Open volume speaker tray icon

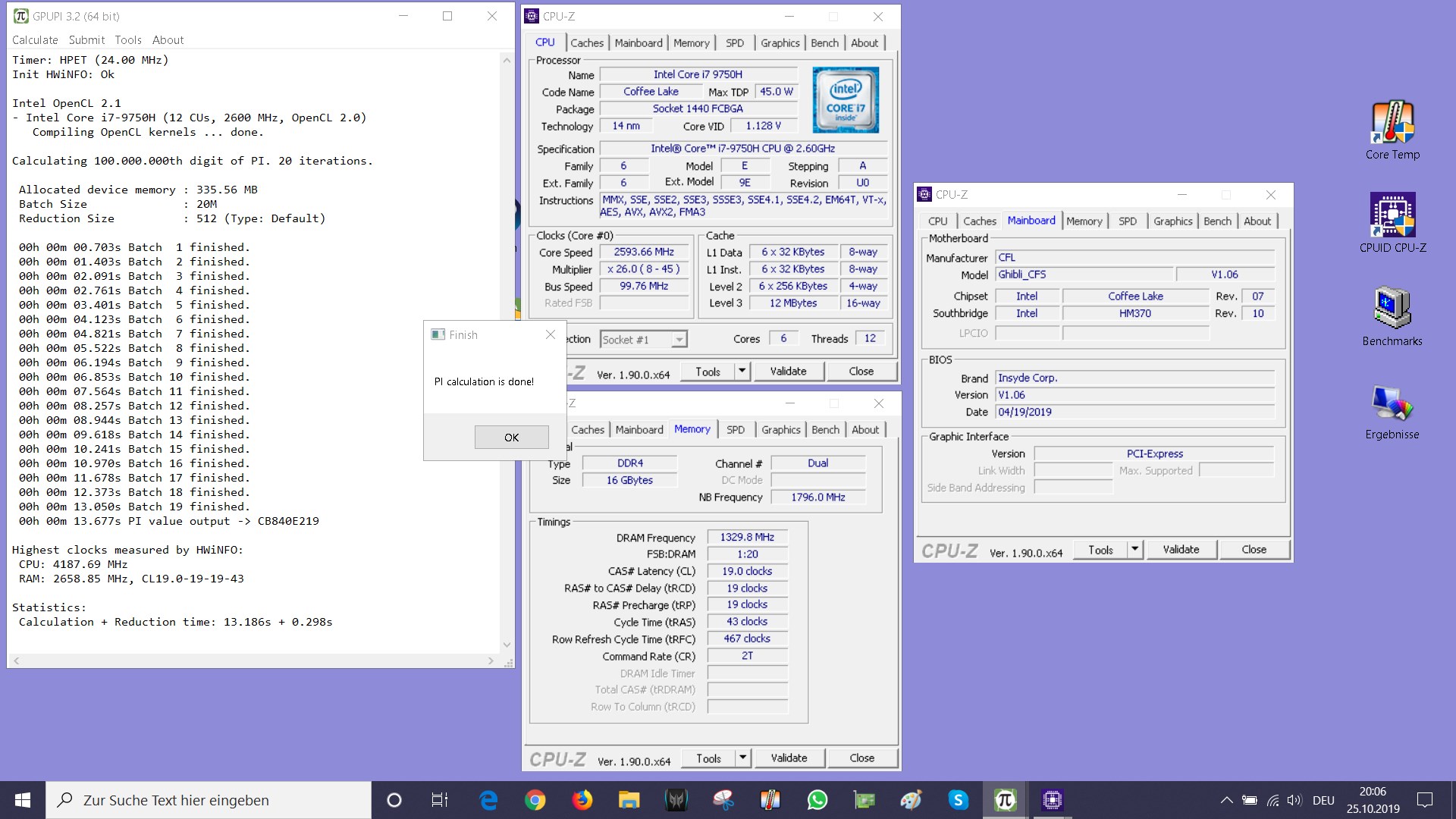click(1294, 800)
